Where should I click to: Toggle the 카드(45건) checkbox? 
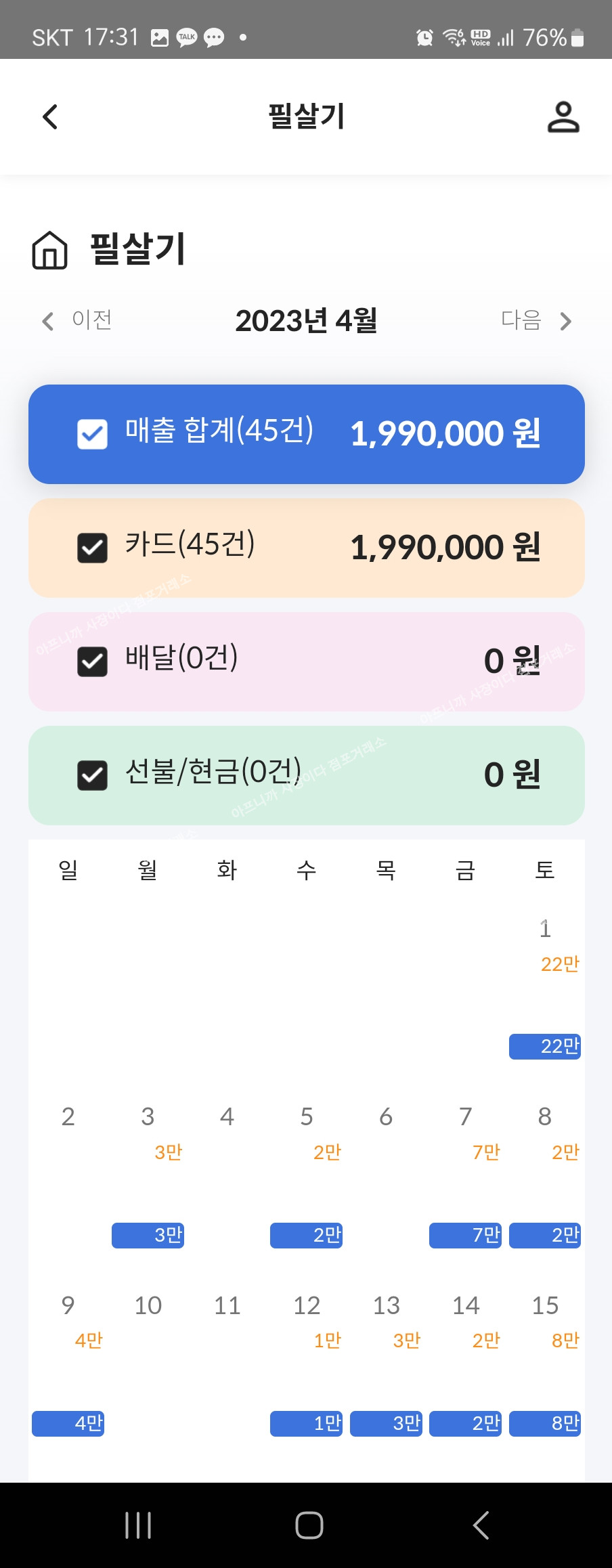click(93, 548)
